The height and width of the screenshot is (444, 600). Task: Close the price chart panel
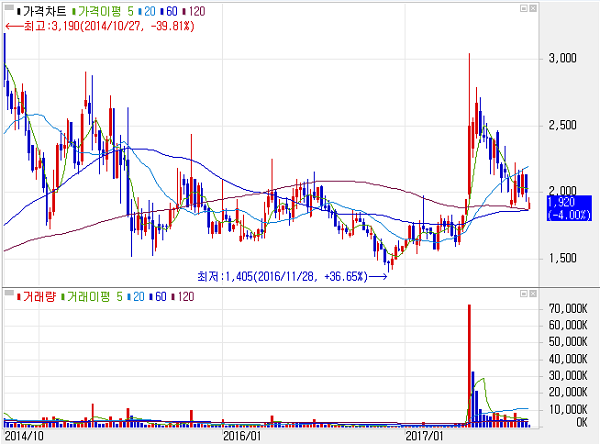tap(533, 8)
